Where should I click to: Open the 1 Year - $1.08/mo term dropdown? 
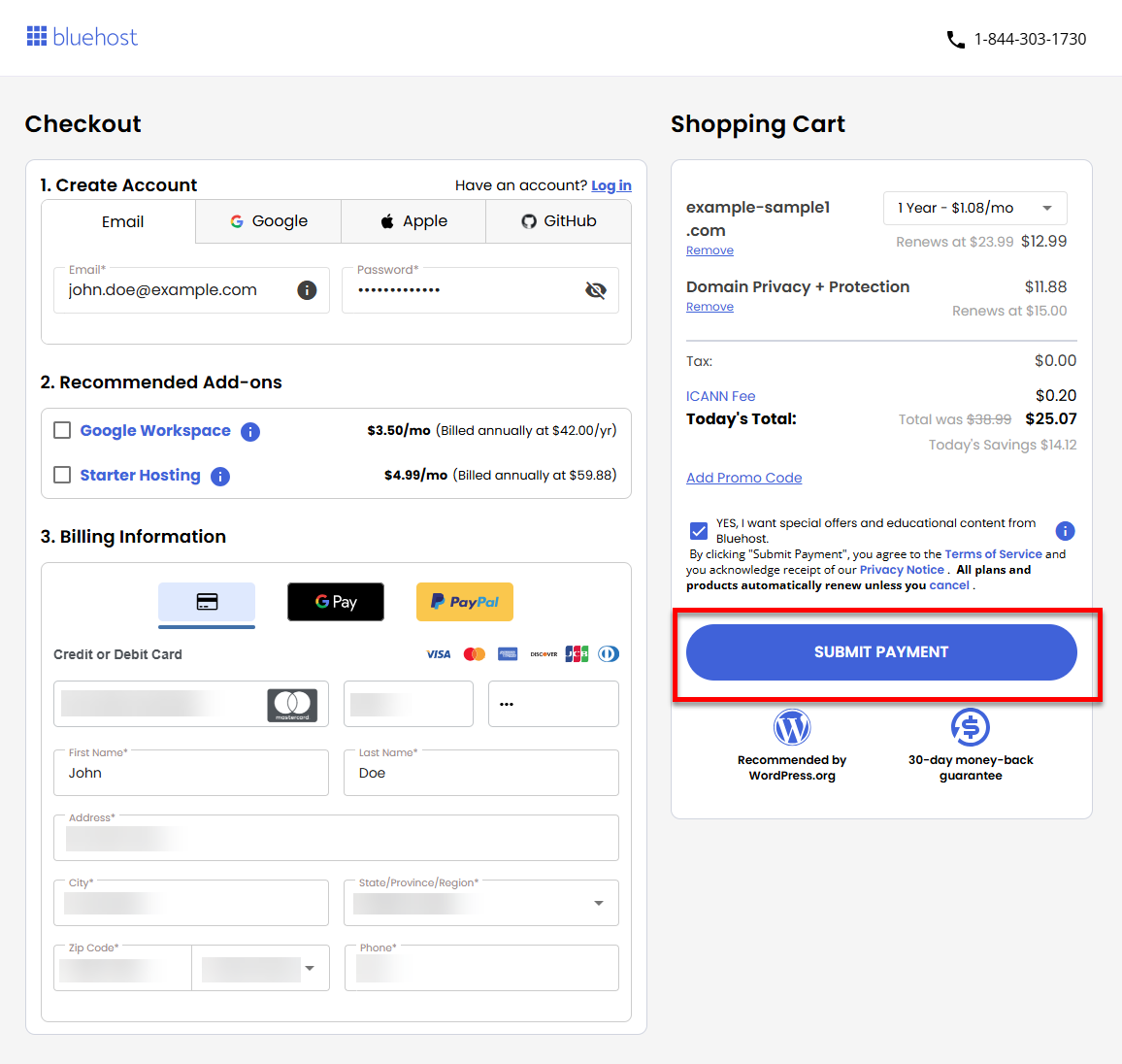coord(974,208)
